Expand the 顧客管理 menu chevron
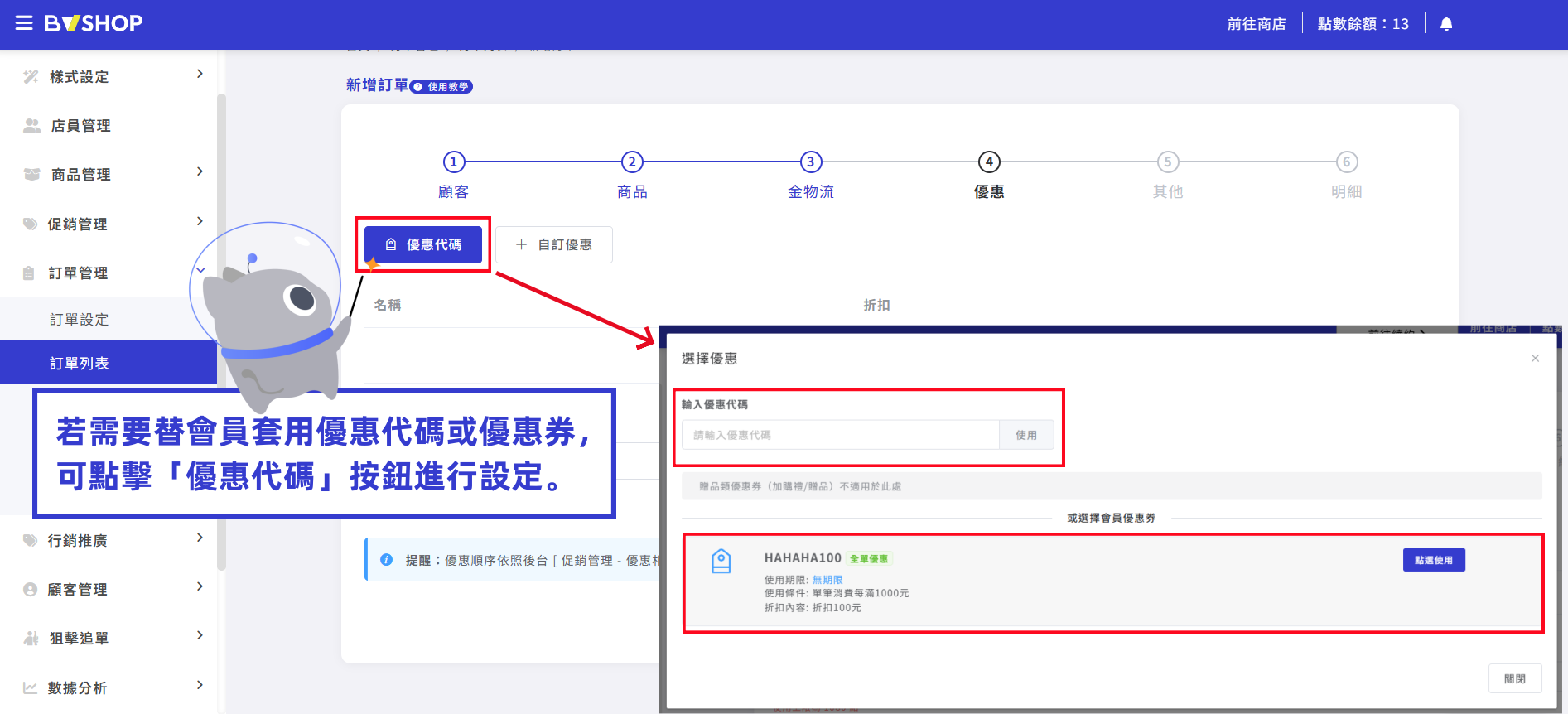 (200, 586)
